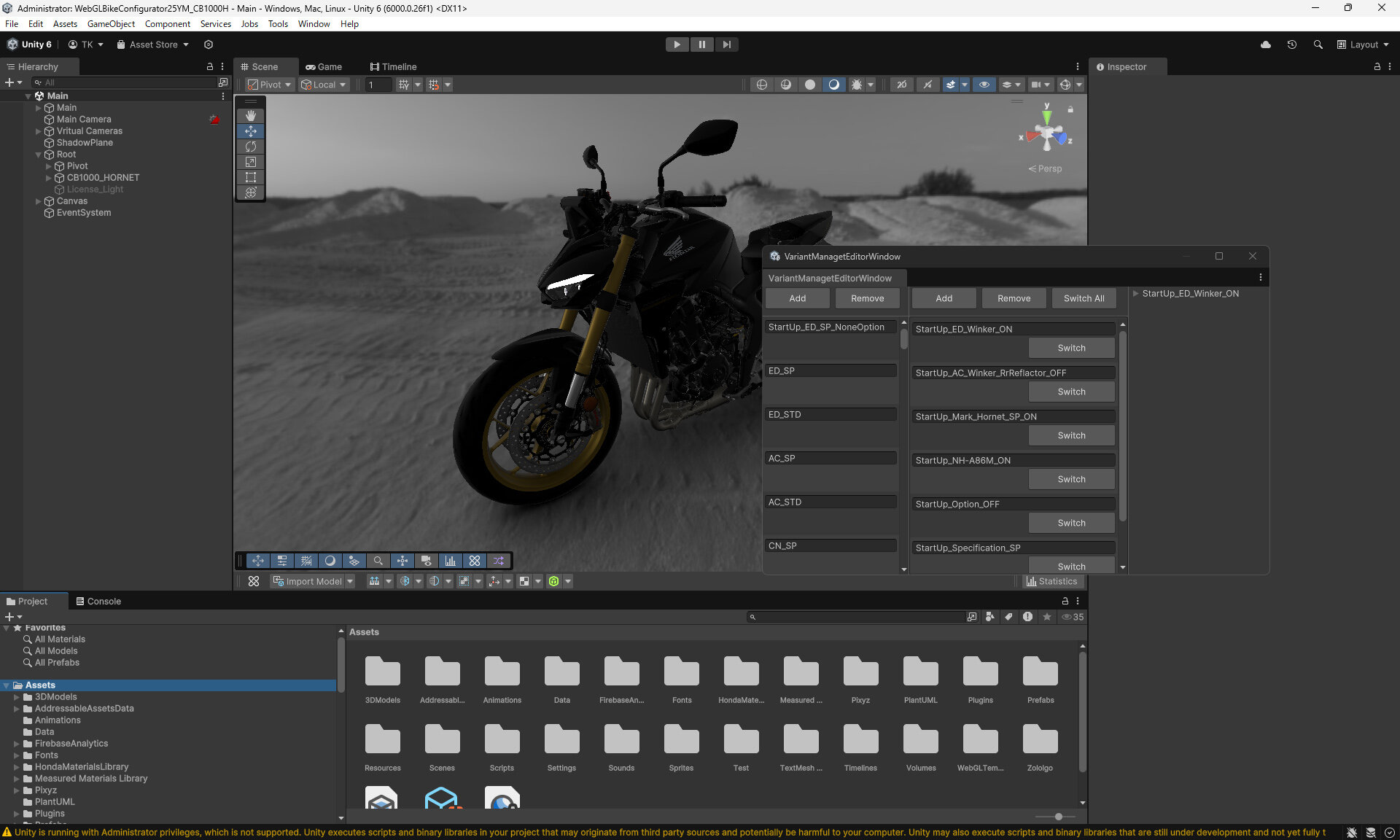Screen dimensions: 1400x840
Task: Open the Statistics panel button
Action: (1051, 581)
